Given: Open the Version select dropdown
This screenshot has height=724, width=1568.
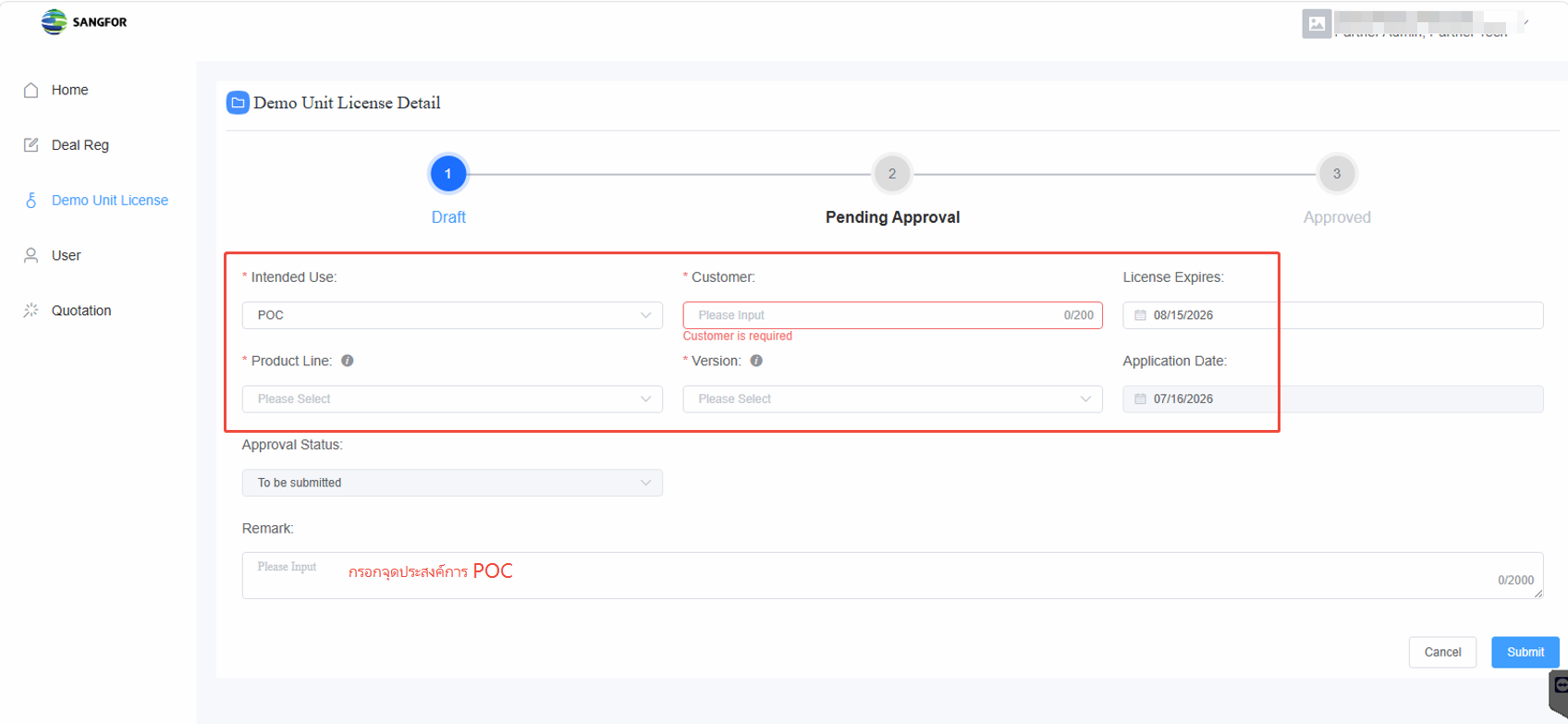Looking at the screenshot, I should (x=892, y=399).
